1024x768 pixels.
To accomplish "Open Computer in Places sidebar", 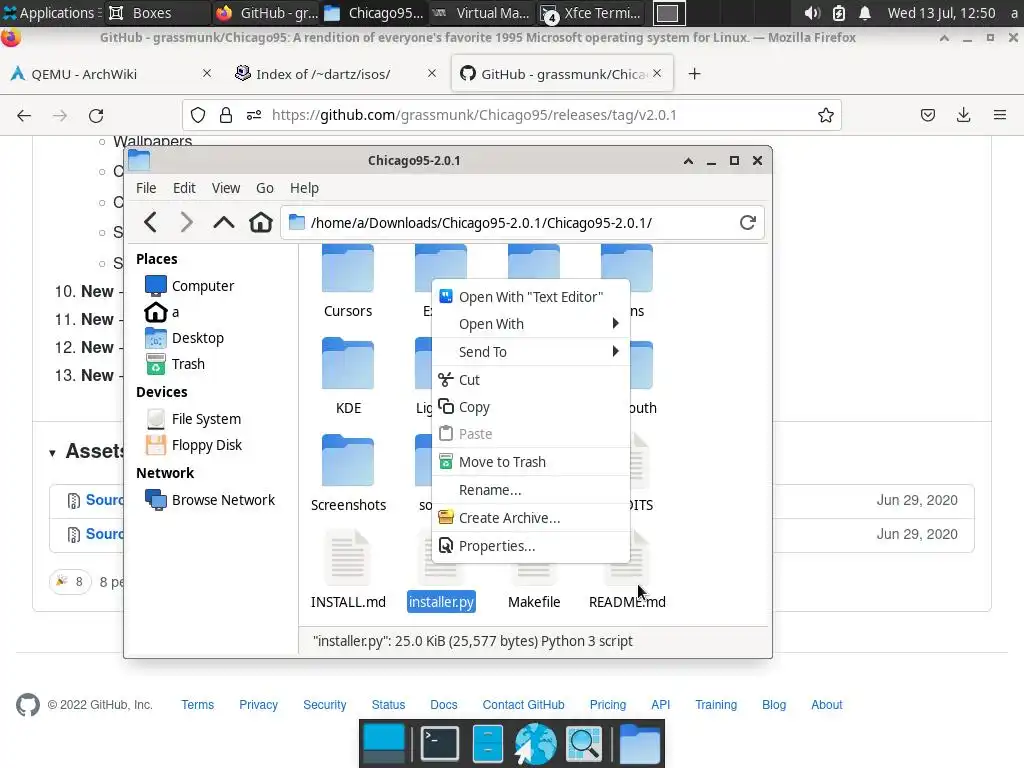I will click(x=189, y=285).
